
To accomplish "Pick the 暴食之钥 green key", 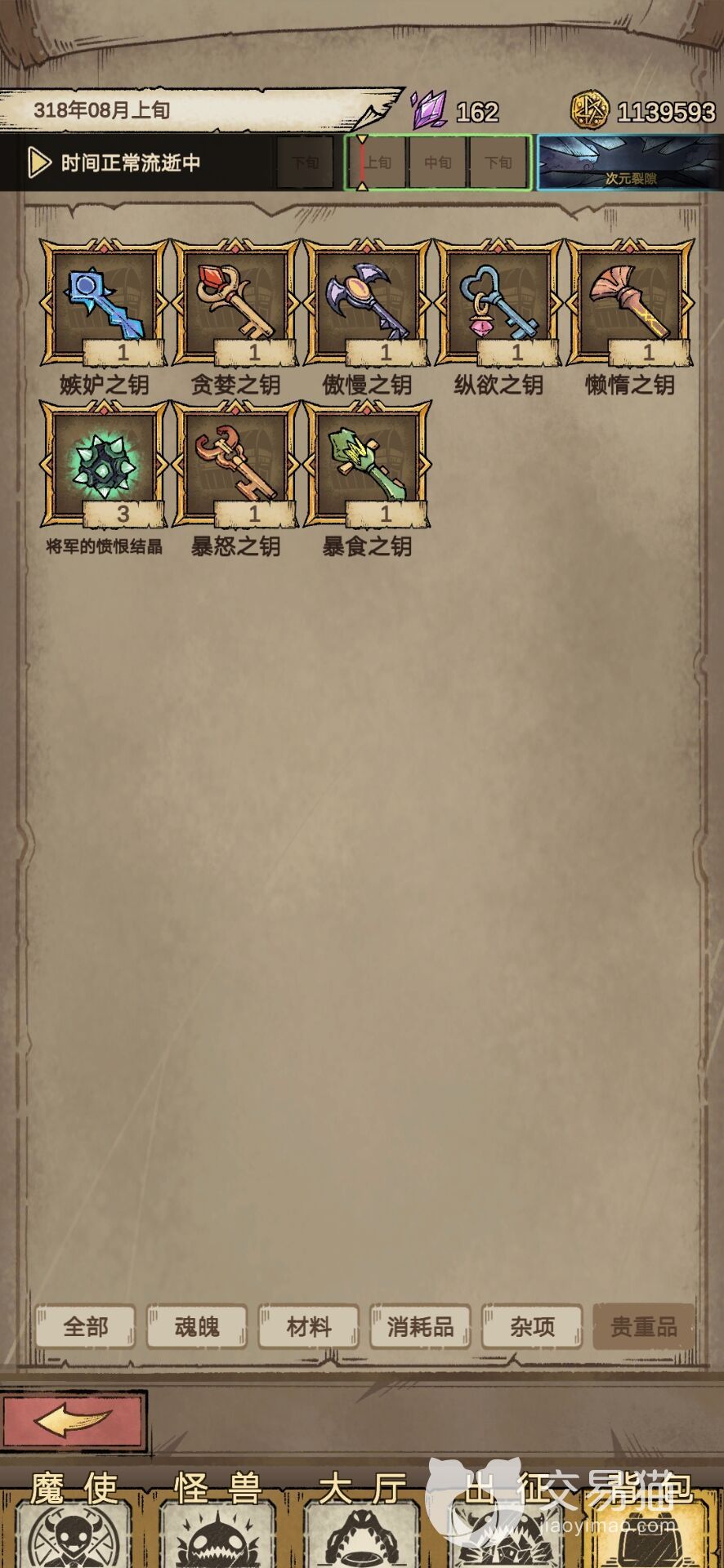I will click(367, 464).
